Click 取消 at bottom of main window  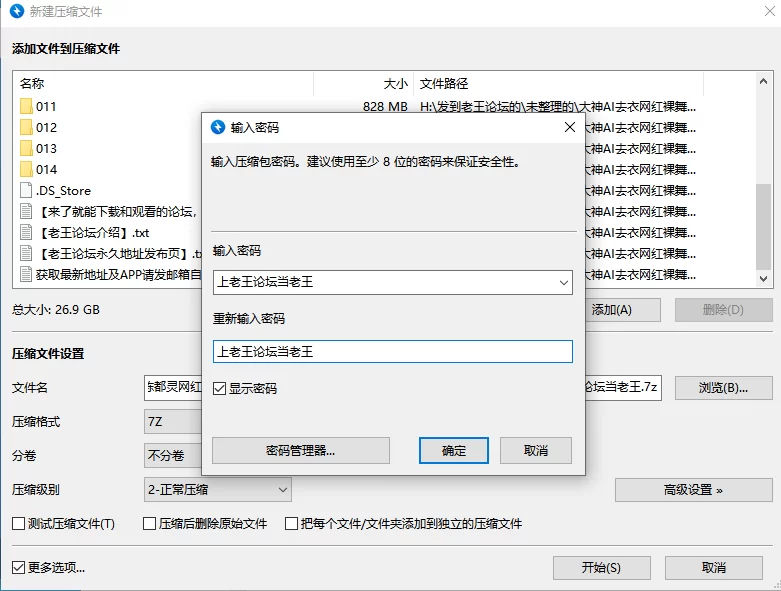point(713,568)
